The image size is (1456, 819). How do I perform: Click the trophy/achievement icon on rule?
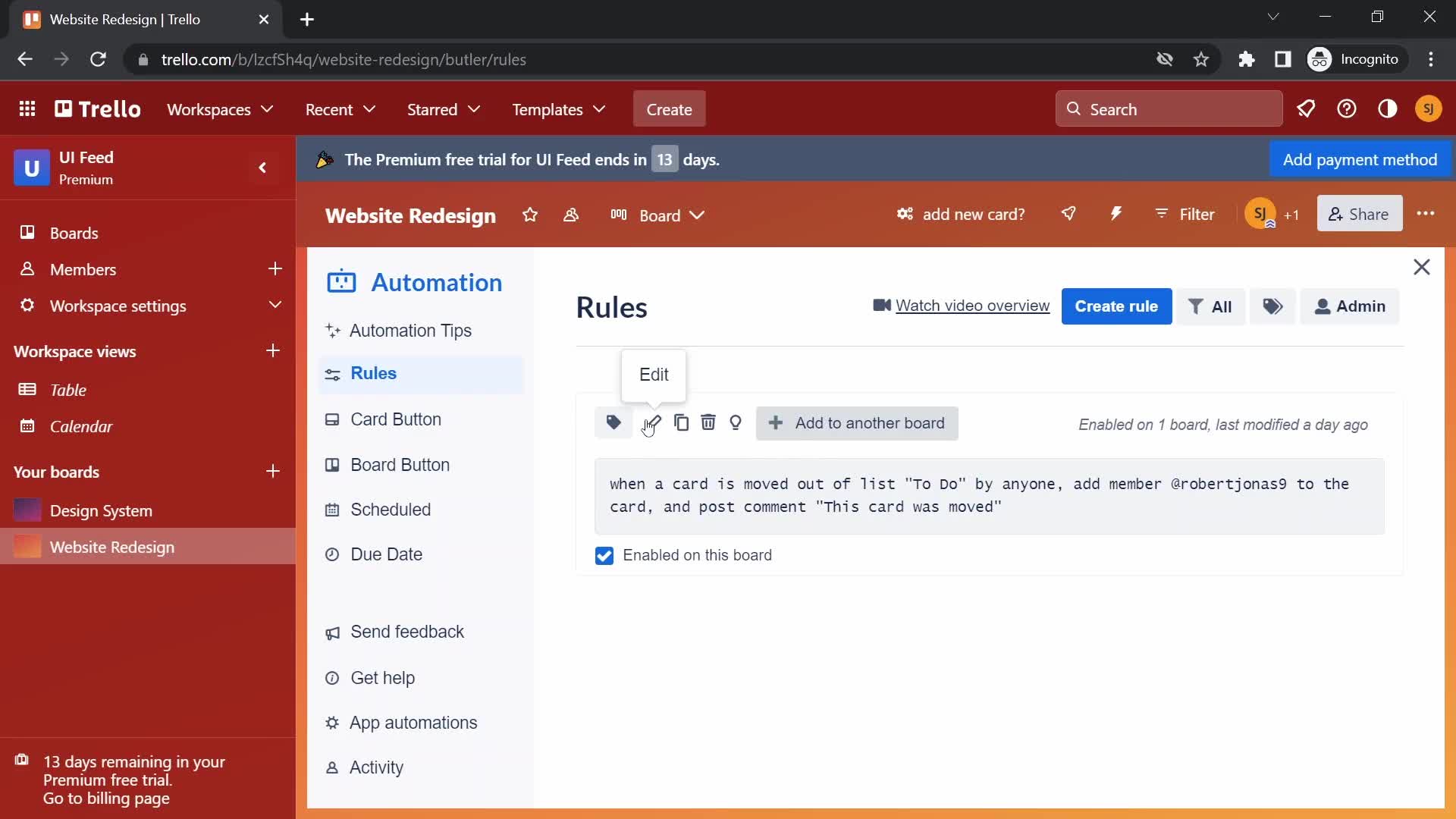[734, 422]
